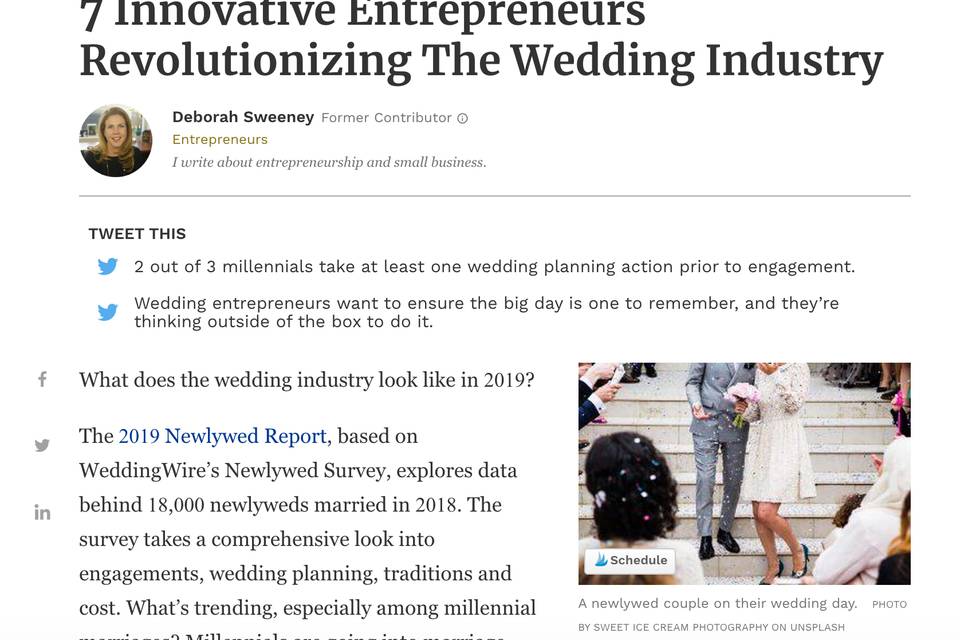Click the Schedule button on the photo
The image size is (960, 640).
tap(630, 560)
